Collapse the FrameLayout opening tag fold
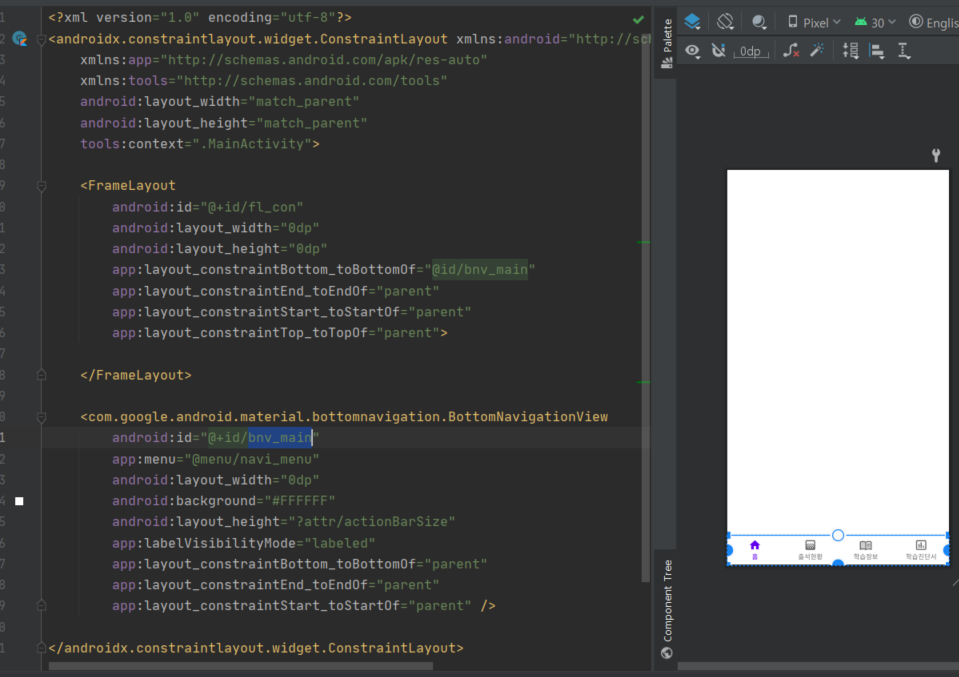The width and height of the screenshot is (959, 677). 42,186
